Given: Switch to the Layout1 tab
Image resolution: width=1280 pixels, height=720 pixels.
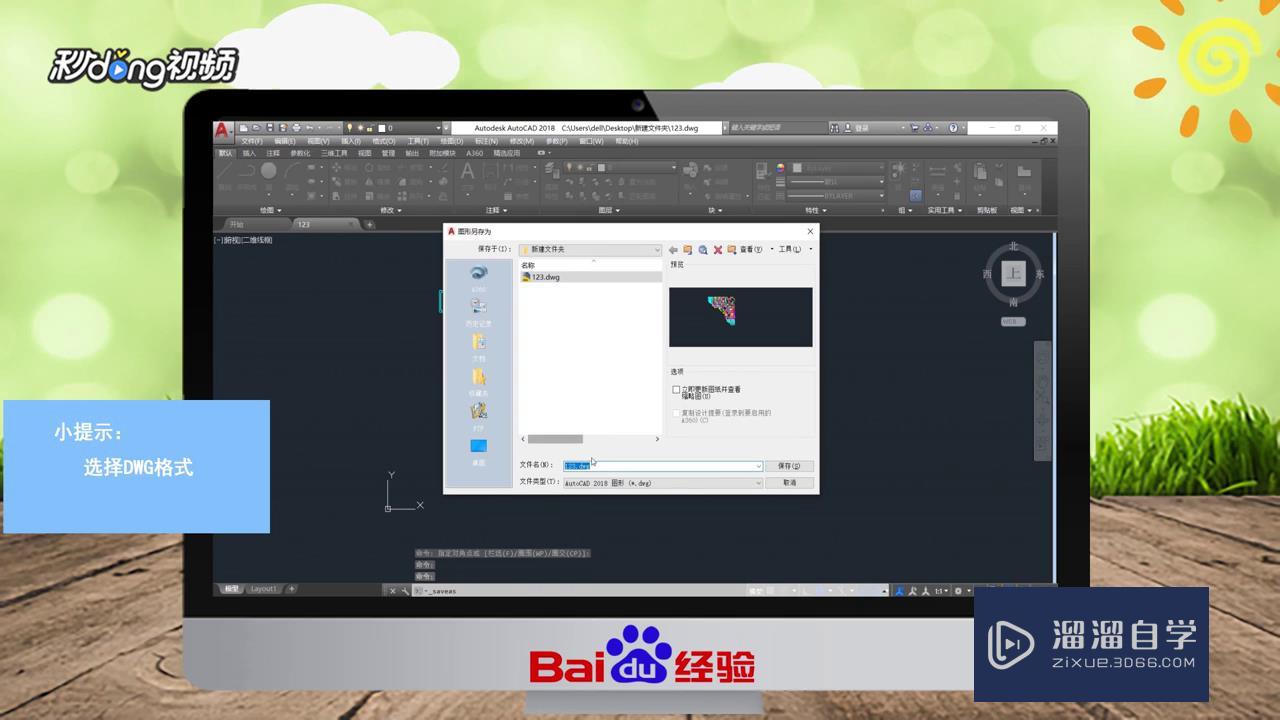Looking at the screenshot, I should pyautogui.click(x=264, y=589).
